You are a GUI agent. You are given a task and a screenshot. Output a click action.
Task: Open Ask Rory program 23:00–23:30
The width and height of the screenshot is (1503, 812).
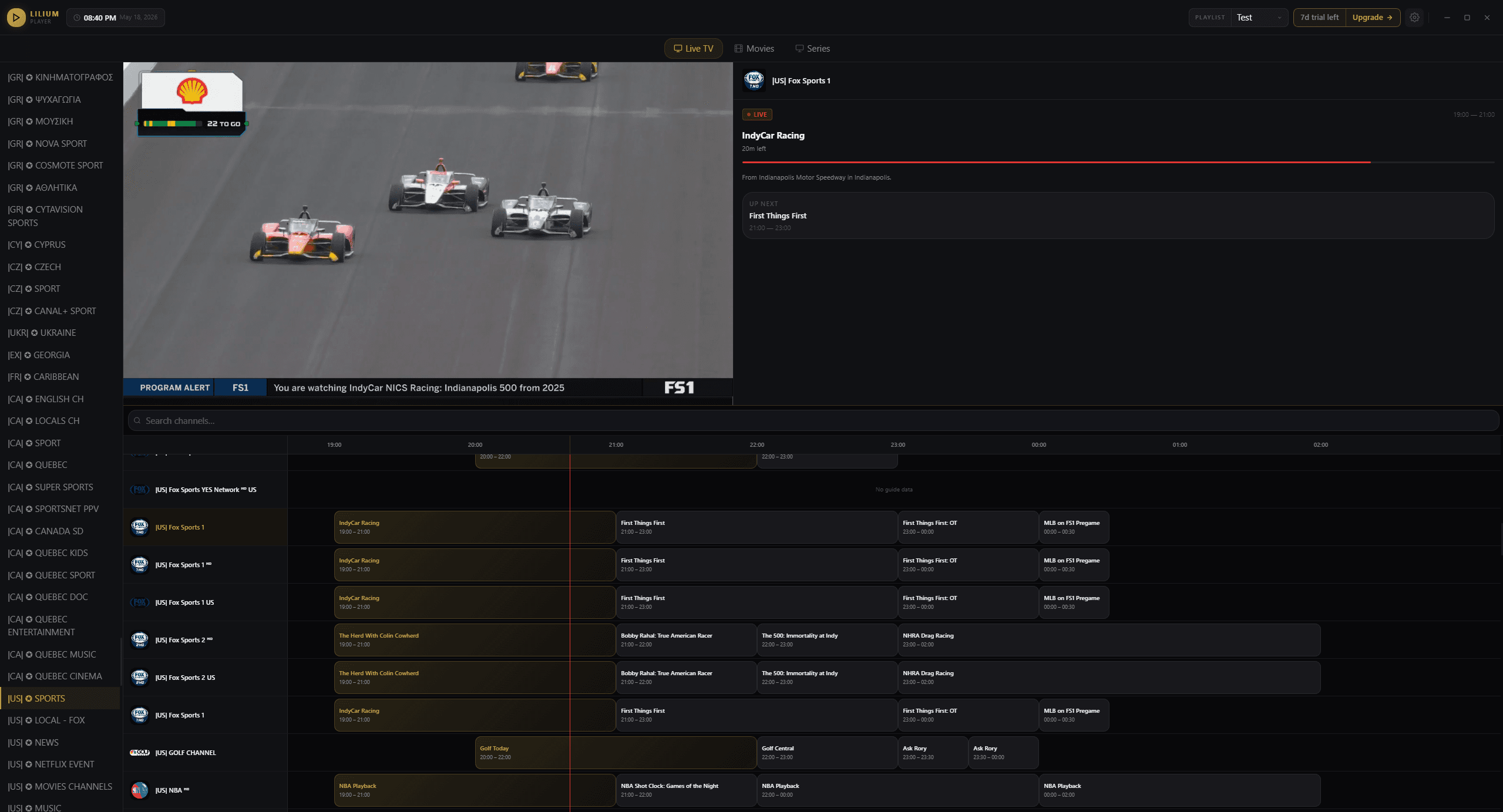tap(933, 753)
